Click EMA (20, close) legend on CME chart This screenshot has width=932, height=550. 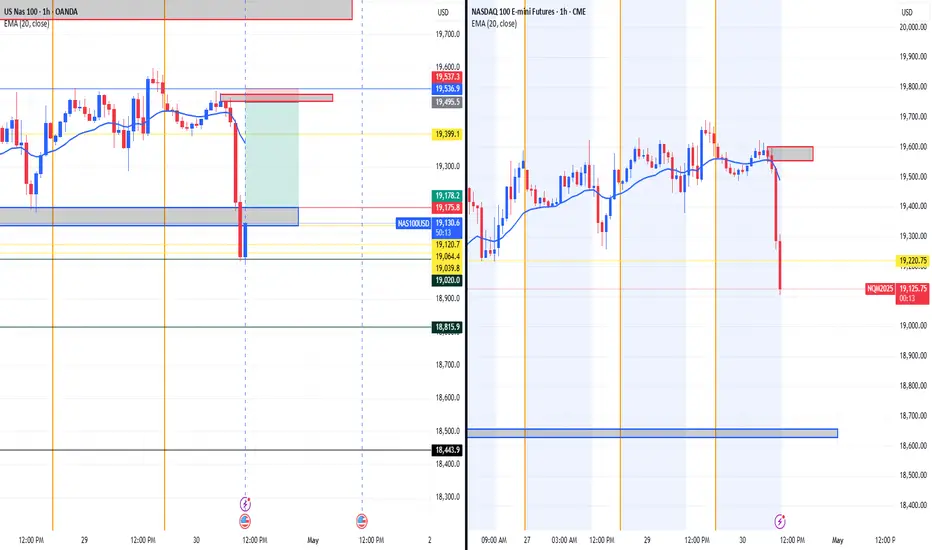(x=495, y=24)
